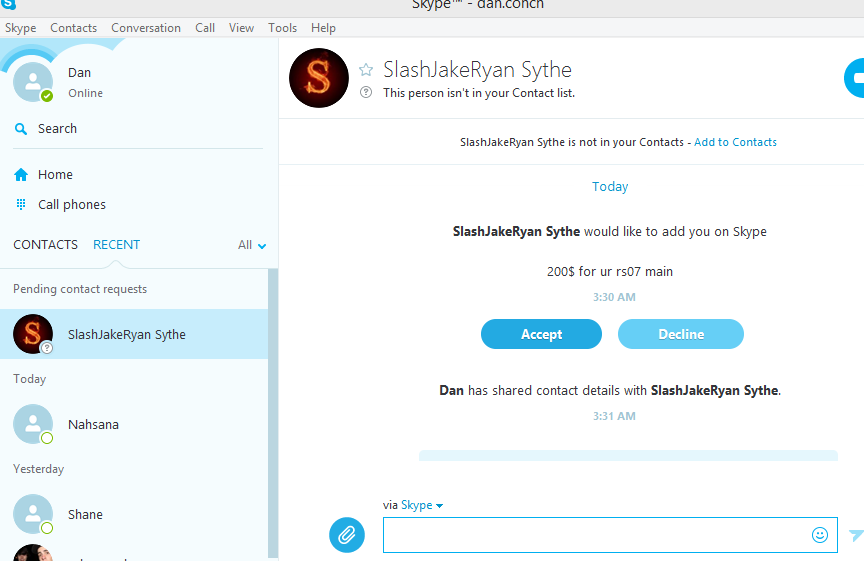The height and width of the screenshot is (561, 864).
Task: Click SlashJakeRyan Sythe large profile picture
Action: point(319,78)
